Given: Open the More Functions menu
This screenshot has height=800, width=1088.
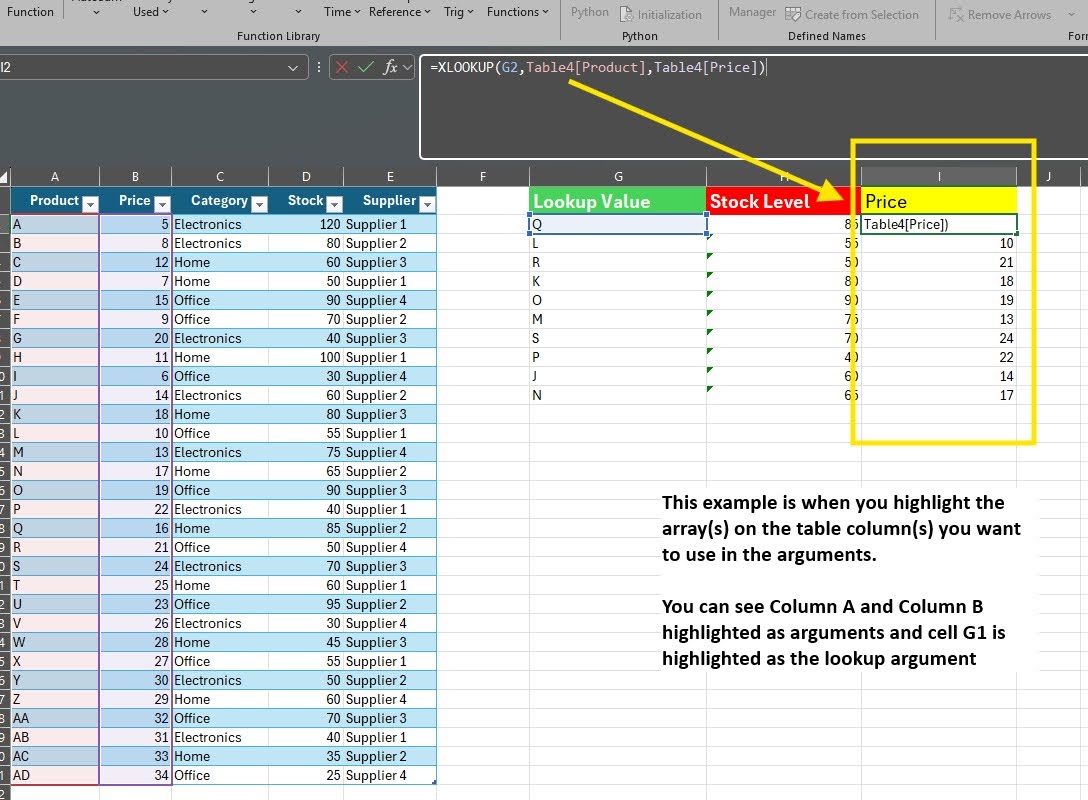Looking at the screenshot, I should [x=517, y=12].
